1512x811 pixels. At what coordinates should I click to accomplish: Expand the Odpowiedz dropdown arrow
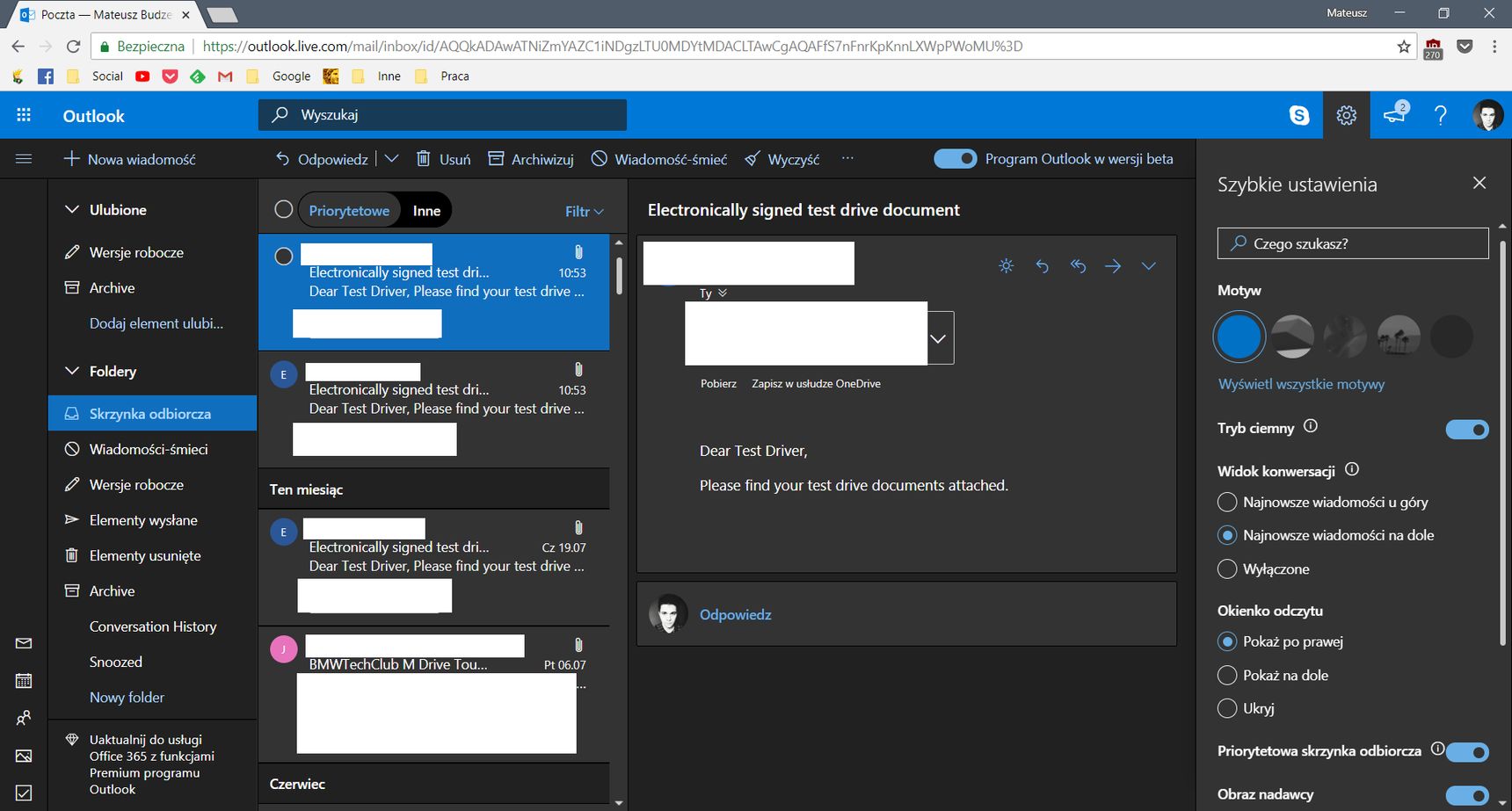[391, 159]
